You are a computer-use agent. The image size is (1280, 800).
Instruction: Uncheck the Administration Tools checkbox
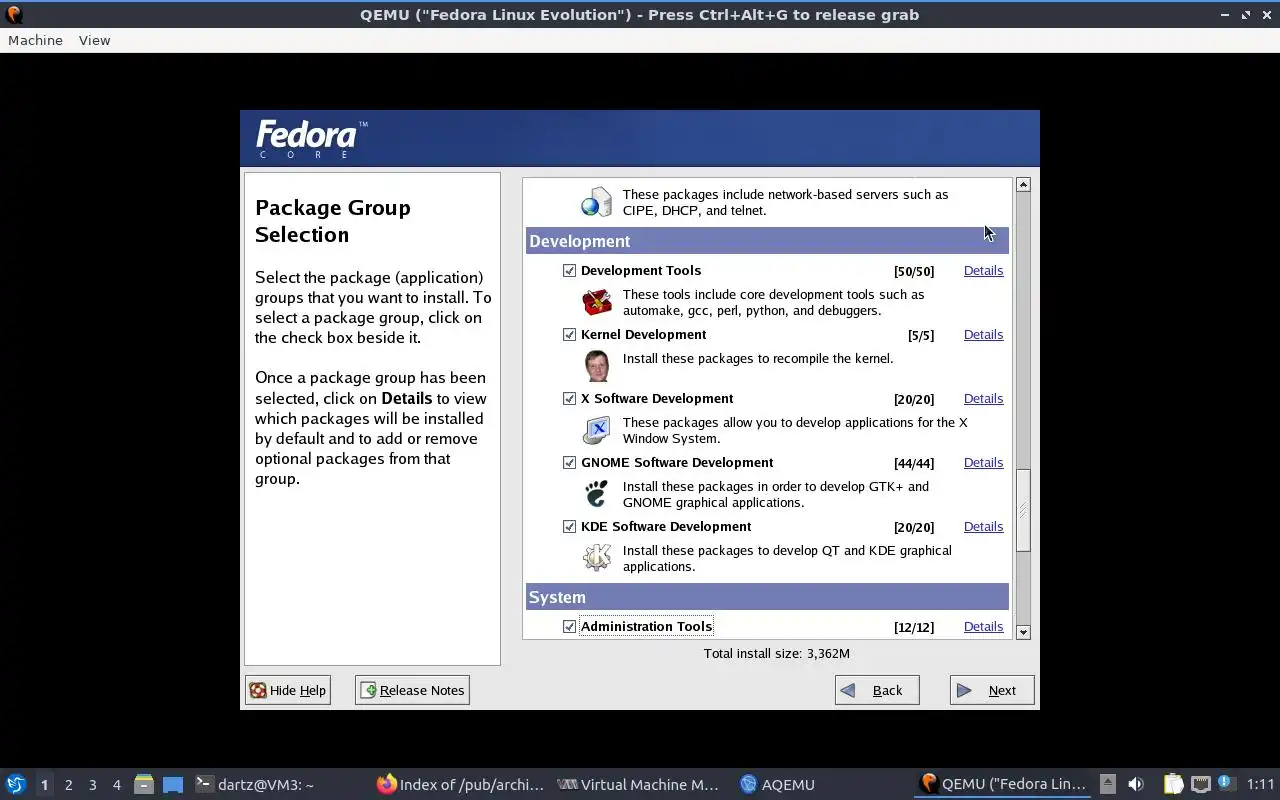pos(569,627)
